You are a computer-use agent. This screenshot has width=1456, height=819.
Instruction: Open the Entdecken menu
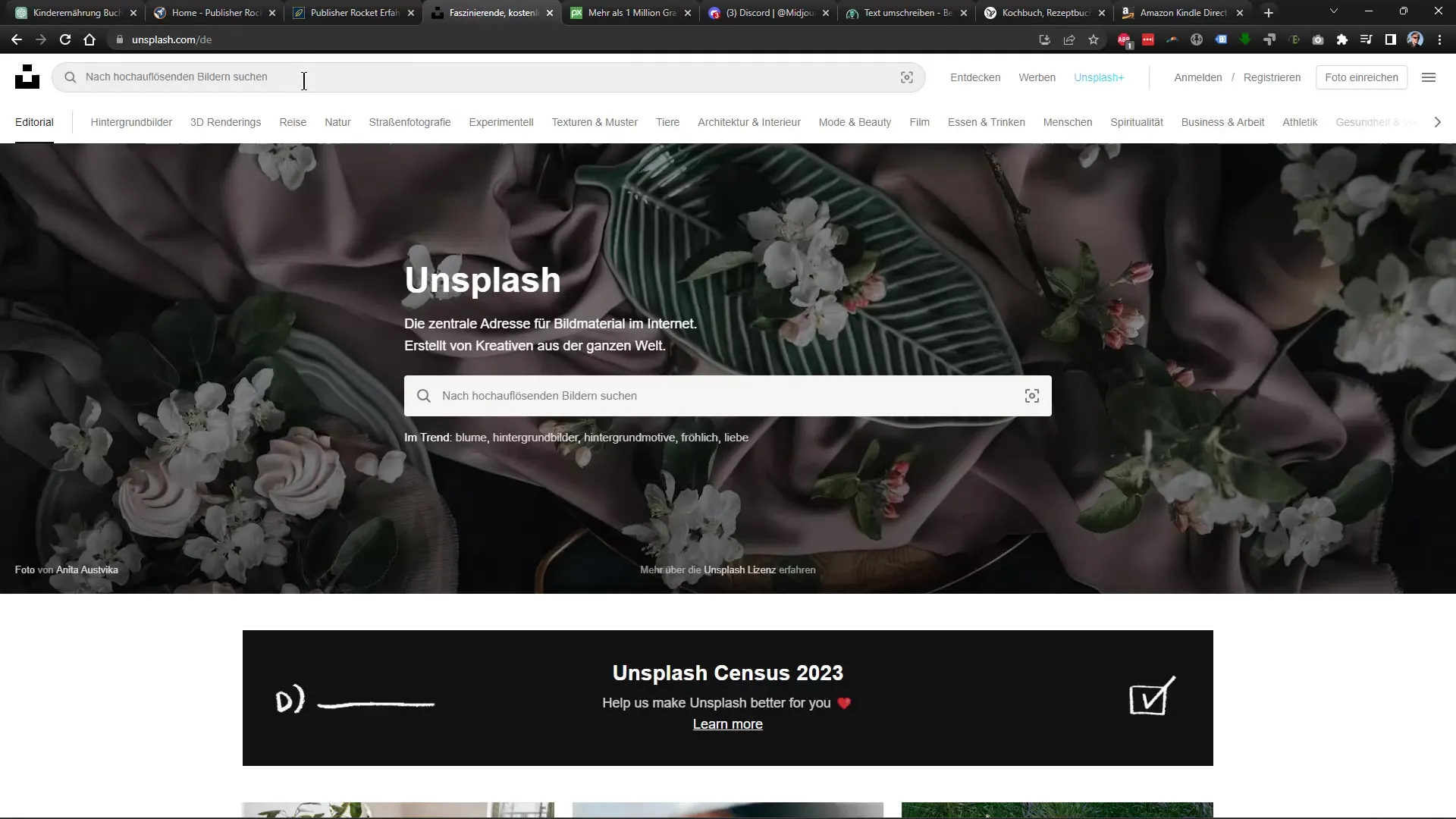[975, 77]
